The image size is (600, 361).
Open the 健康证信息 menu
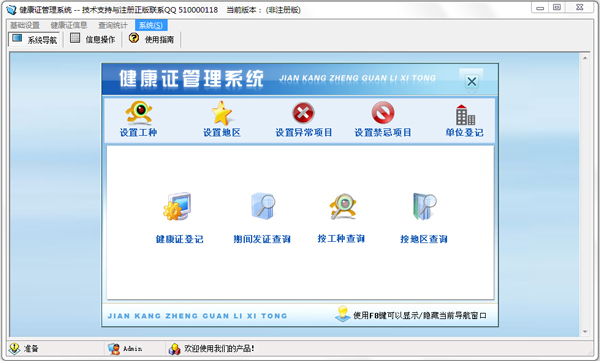point(69,25)
